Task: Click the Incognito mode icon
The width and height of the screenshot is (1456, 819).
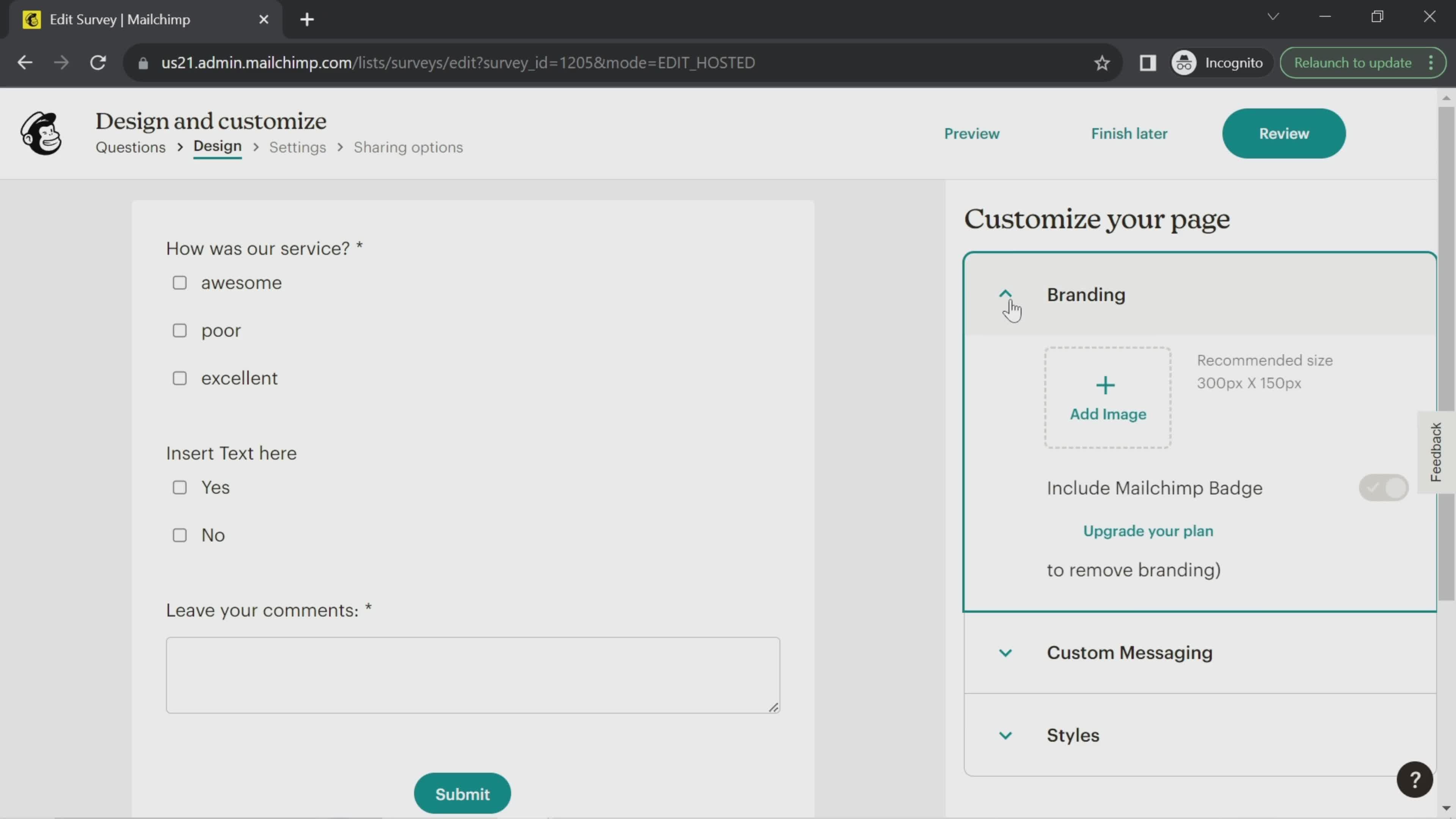Action: (1184, 62)
